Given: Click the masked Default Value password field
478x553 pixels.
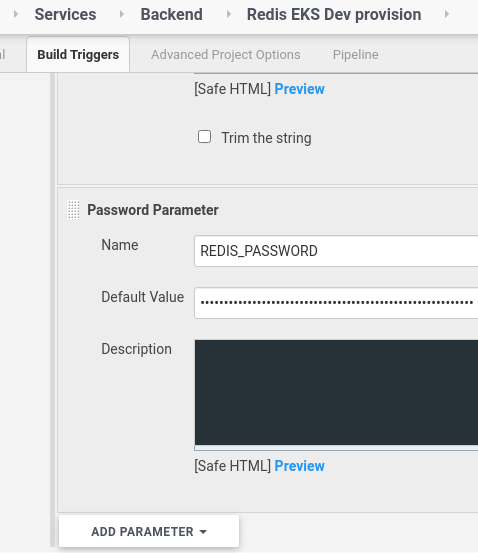Looking at the screenshot, I should point(336,303).
